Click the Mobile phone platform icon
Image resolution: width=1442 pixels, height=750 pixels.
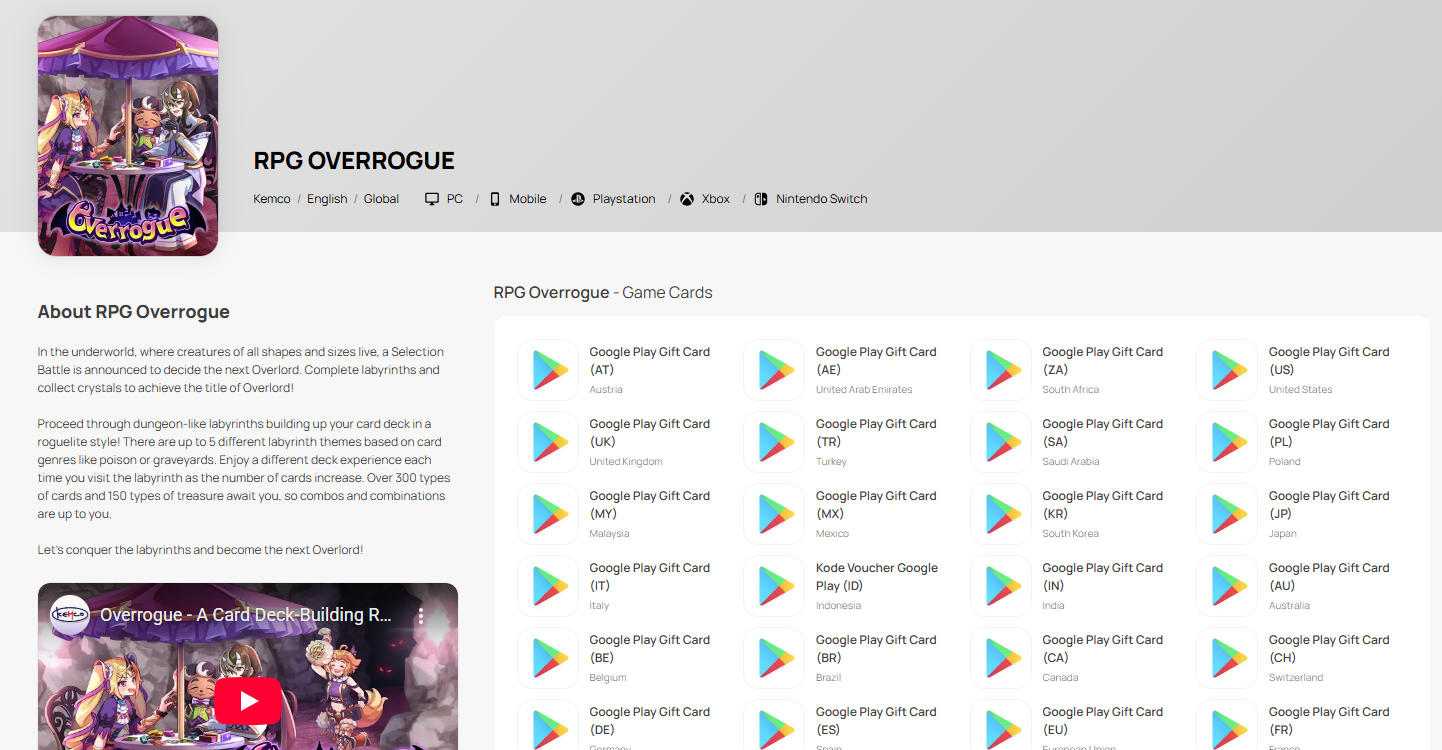pos(495,199)
